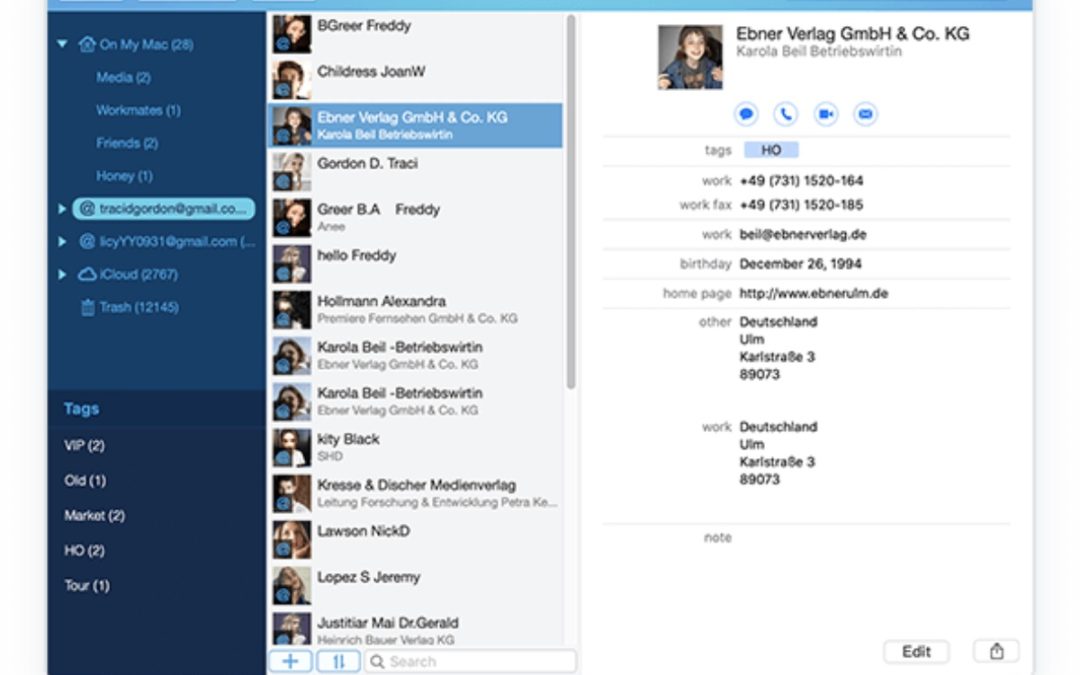
Task: Send an email using the envelope icon
Action: [x=864, y=114]
